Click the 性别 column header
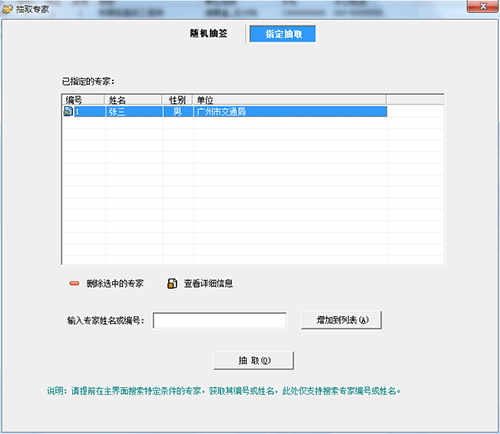This screenshot has width=500, height=434. pyautogui.click(x=177, y=100)
